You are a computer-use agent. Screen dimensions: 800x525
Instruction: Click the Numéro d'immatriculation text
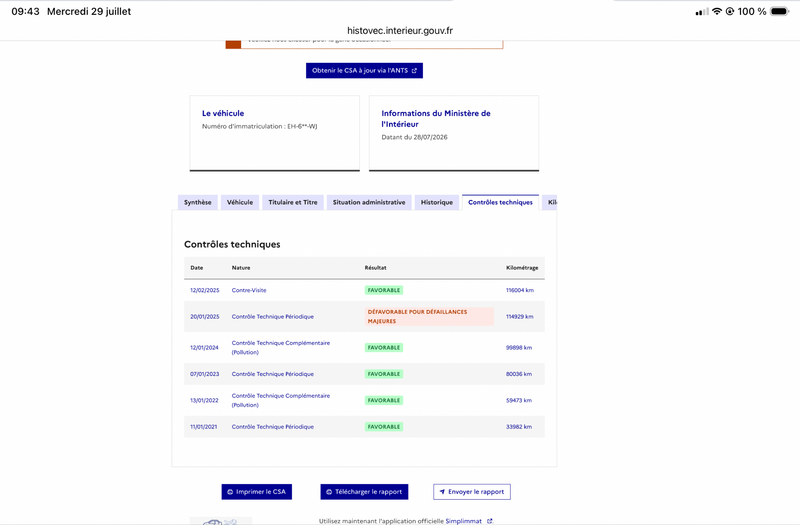259,126
